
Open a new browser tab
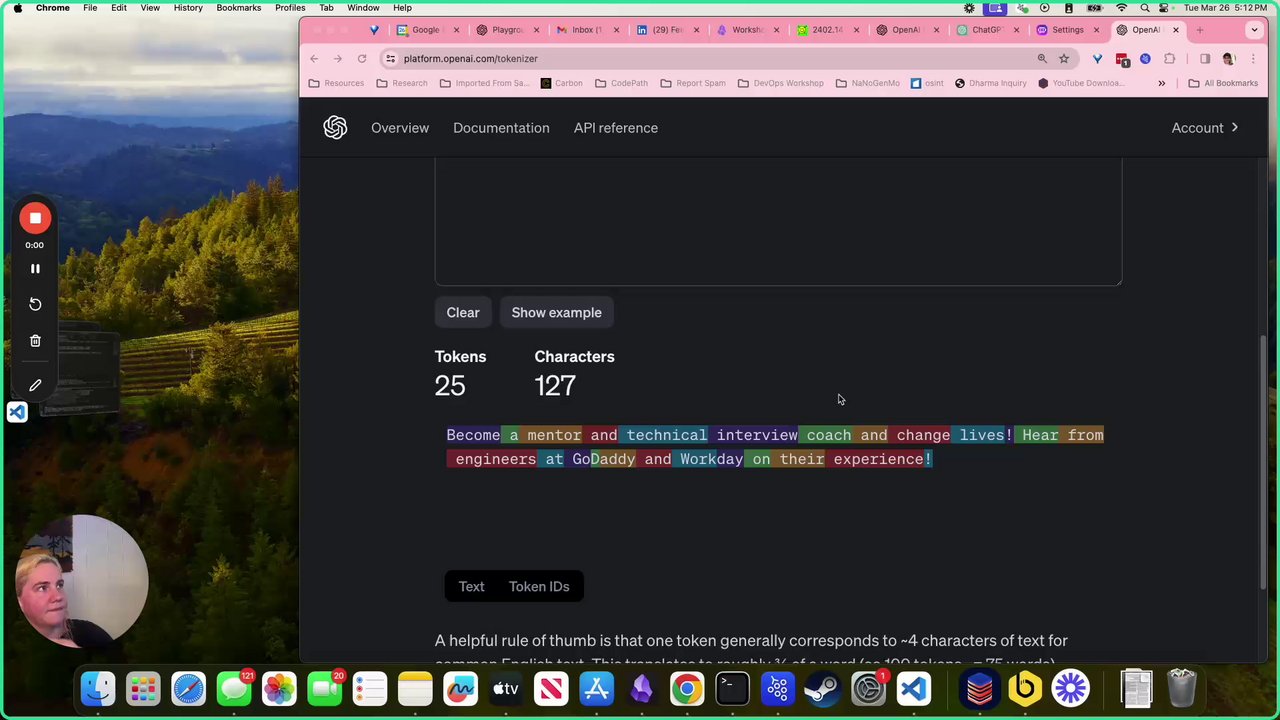(x=1200, y=30)
